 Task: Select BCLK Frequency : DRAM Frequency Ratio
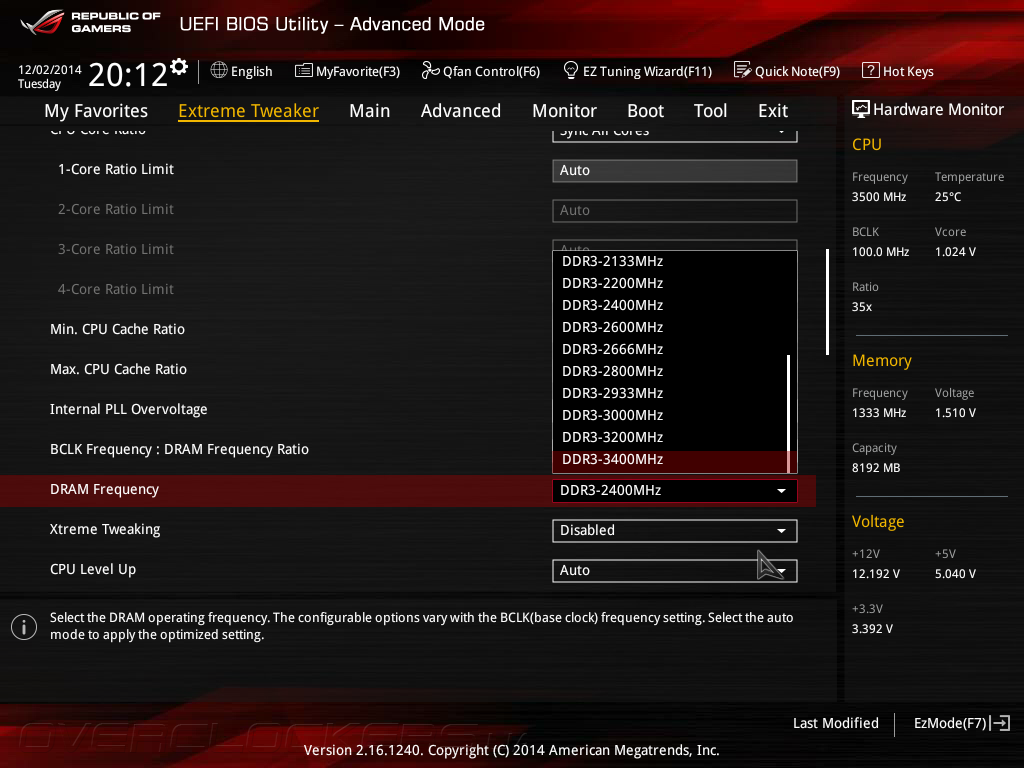[x=180, y=449]
